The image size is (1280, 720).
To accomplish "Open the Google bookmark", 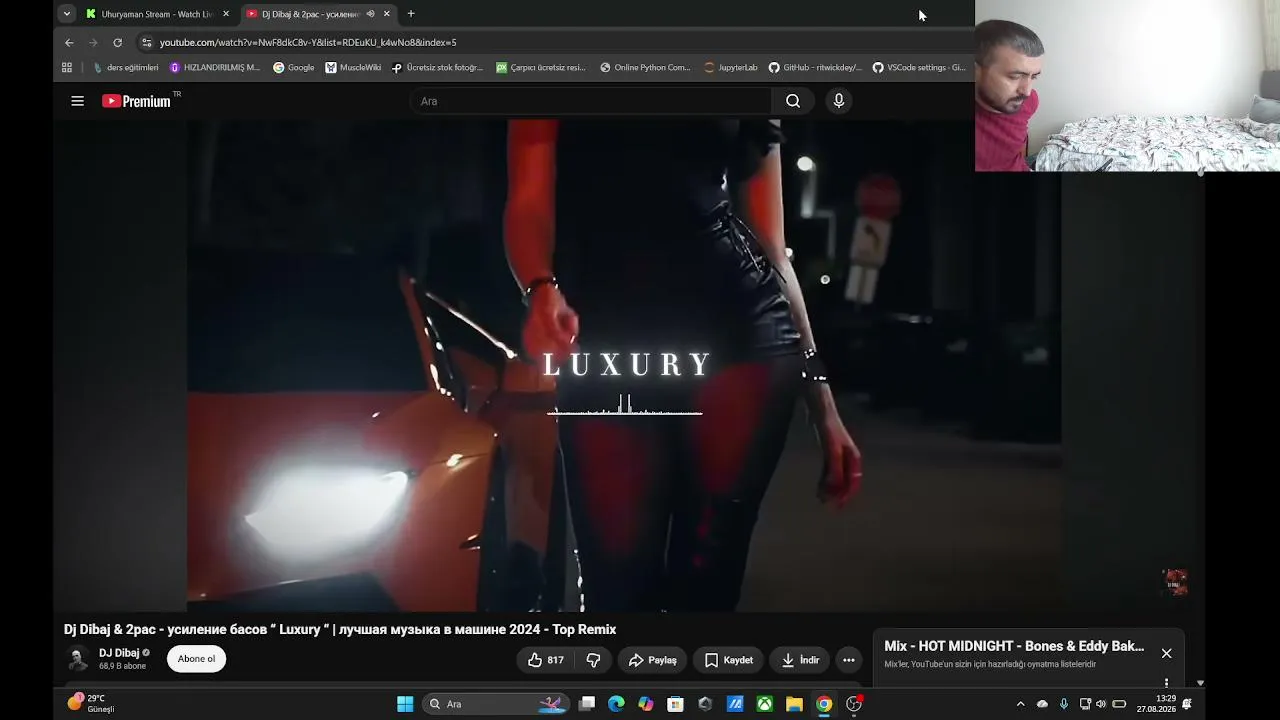I will 294,68.
